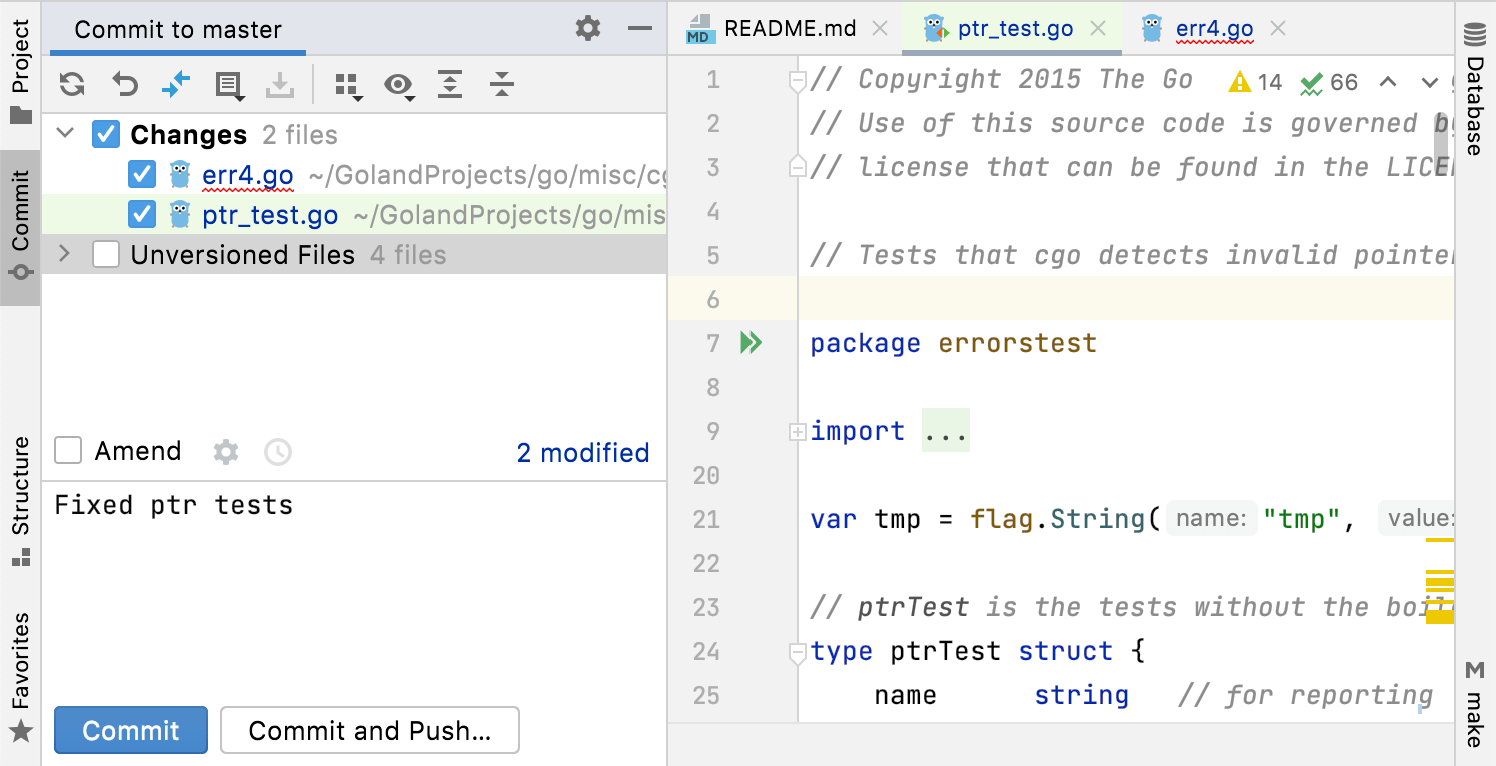
Task: Collapse the Changes tree node
Action: coord(65,133)
